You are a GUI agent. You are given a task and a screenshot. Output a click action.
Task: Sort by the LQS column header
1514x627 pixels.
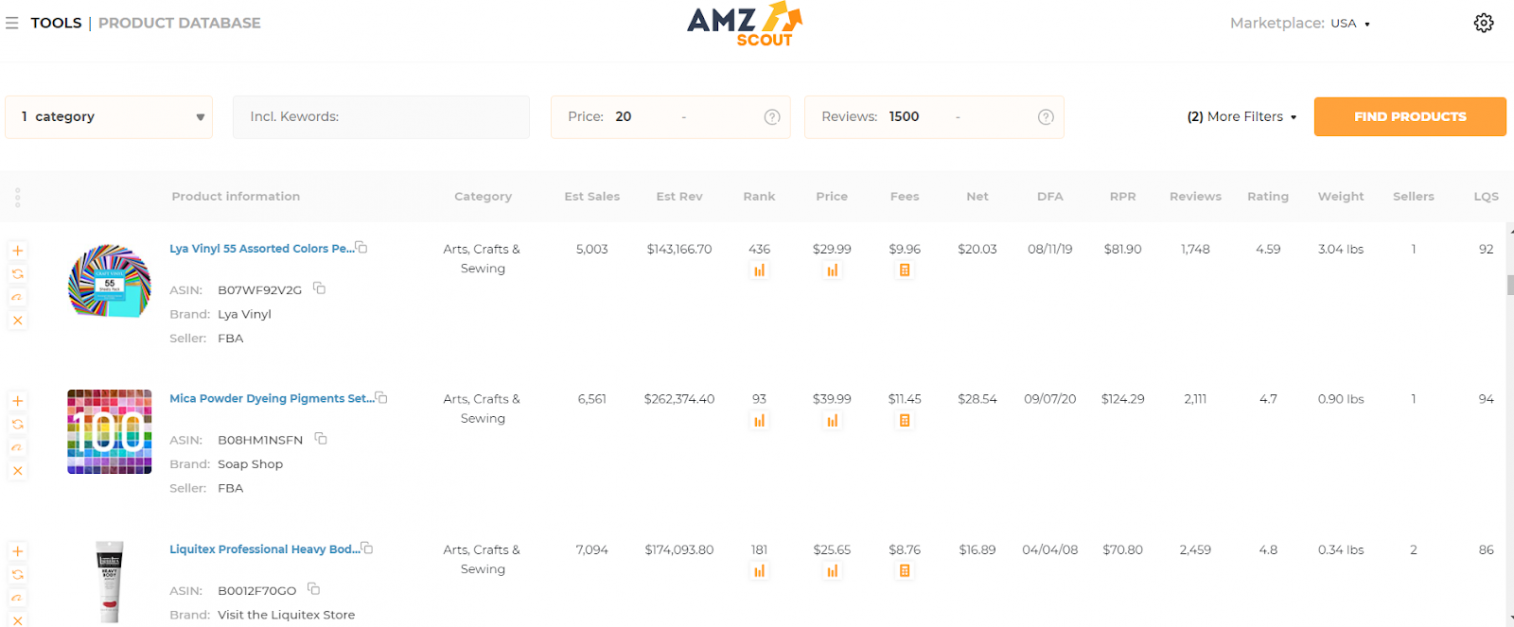tap(1486, 197)
